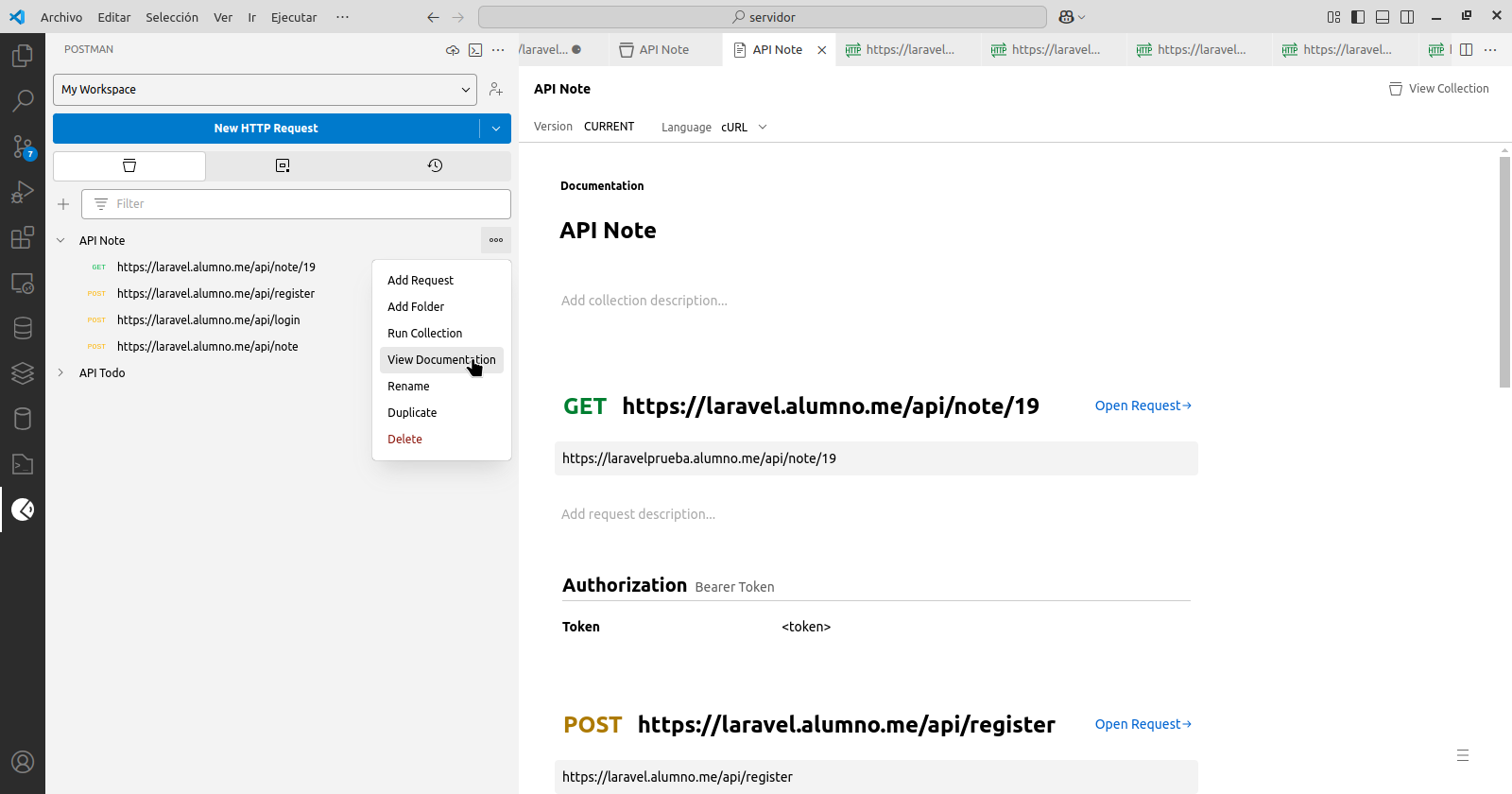Open Request link for GET note/19

point(1143,406)
